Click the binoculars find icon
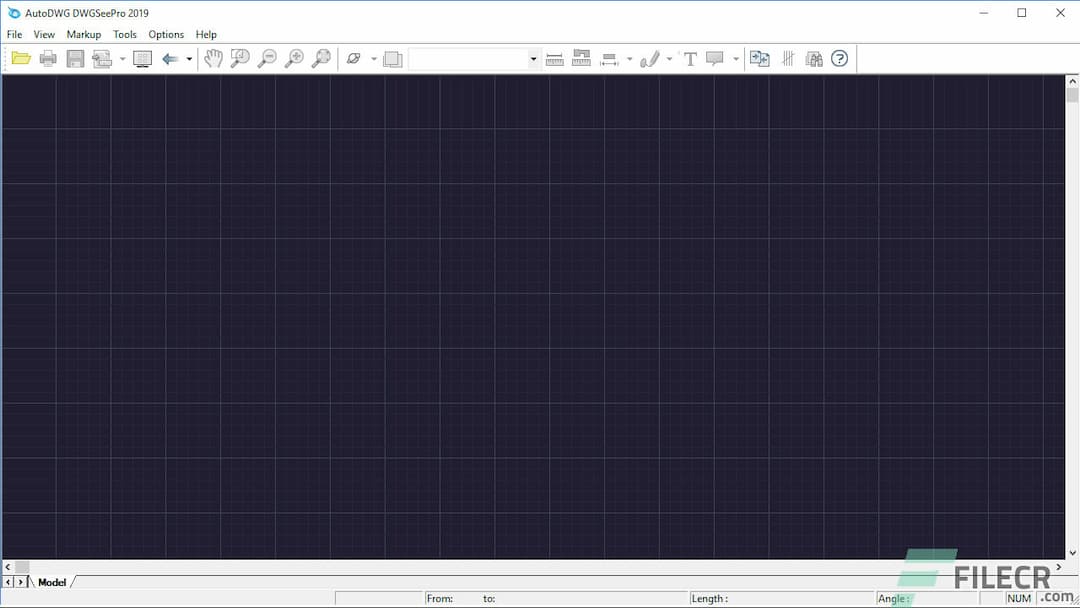Viewport: 1080px width, 608px height. (x=813, y=58)
